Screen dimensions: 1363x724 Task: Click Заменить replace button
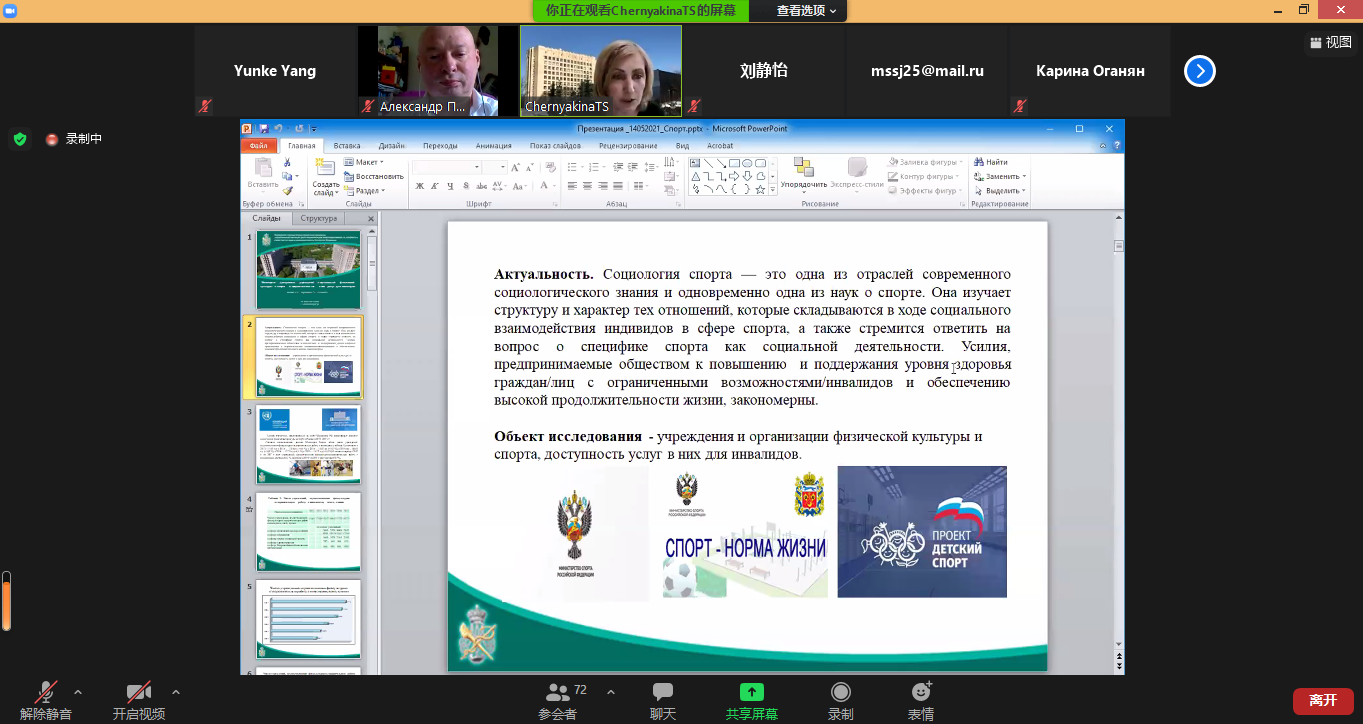click(x=1000, y=176)
